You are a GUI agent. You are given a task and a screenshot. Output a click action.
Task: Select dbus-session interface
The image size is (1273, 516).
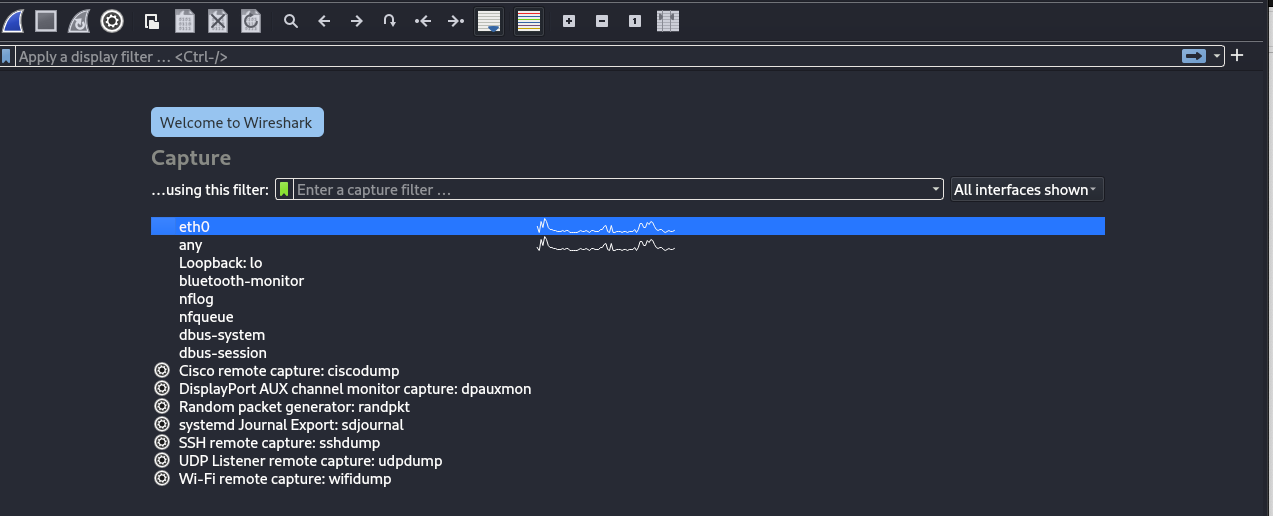tap(628, 353)
